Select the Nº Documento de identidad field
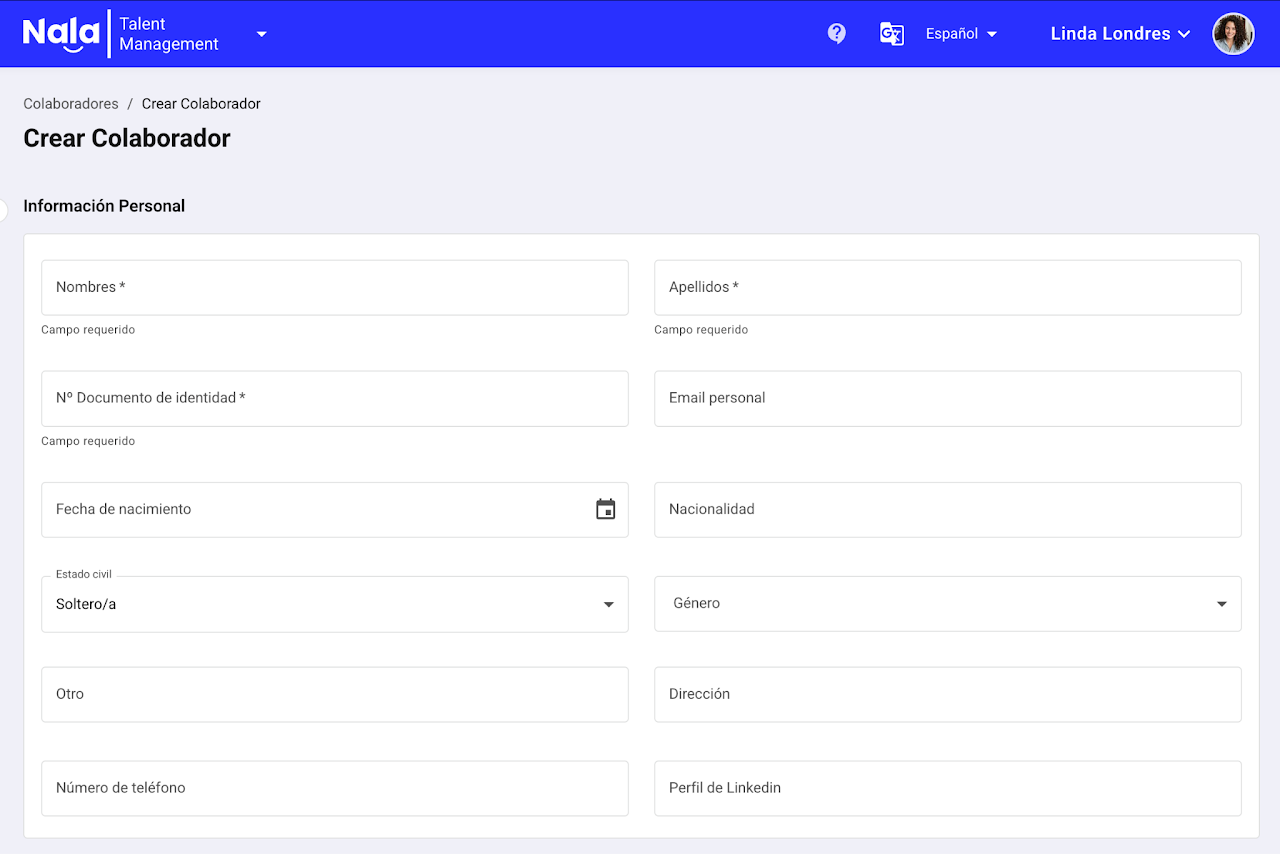The height and width of the screenshot is (854, 1280). tap(334, 399)
